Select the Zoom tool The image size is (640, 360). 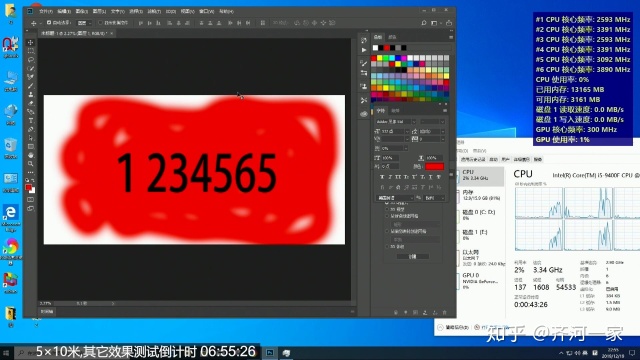coord(31,164)
